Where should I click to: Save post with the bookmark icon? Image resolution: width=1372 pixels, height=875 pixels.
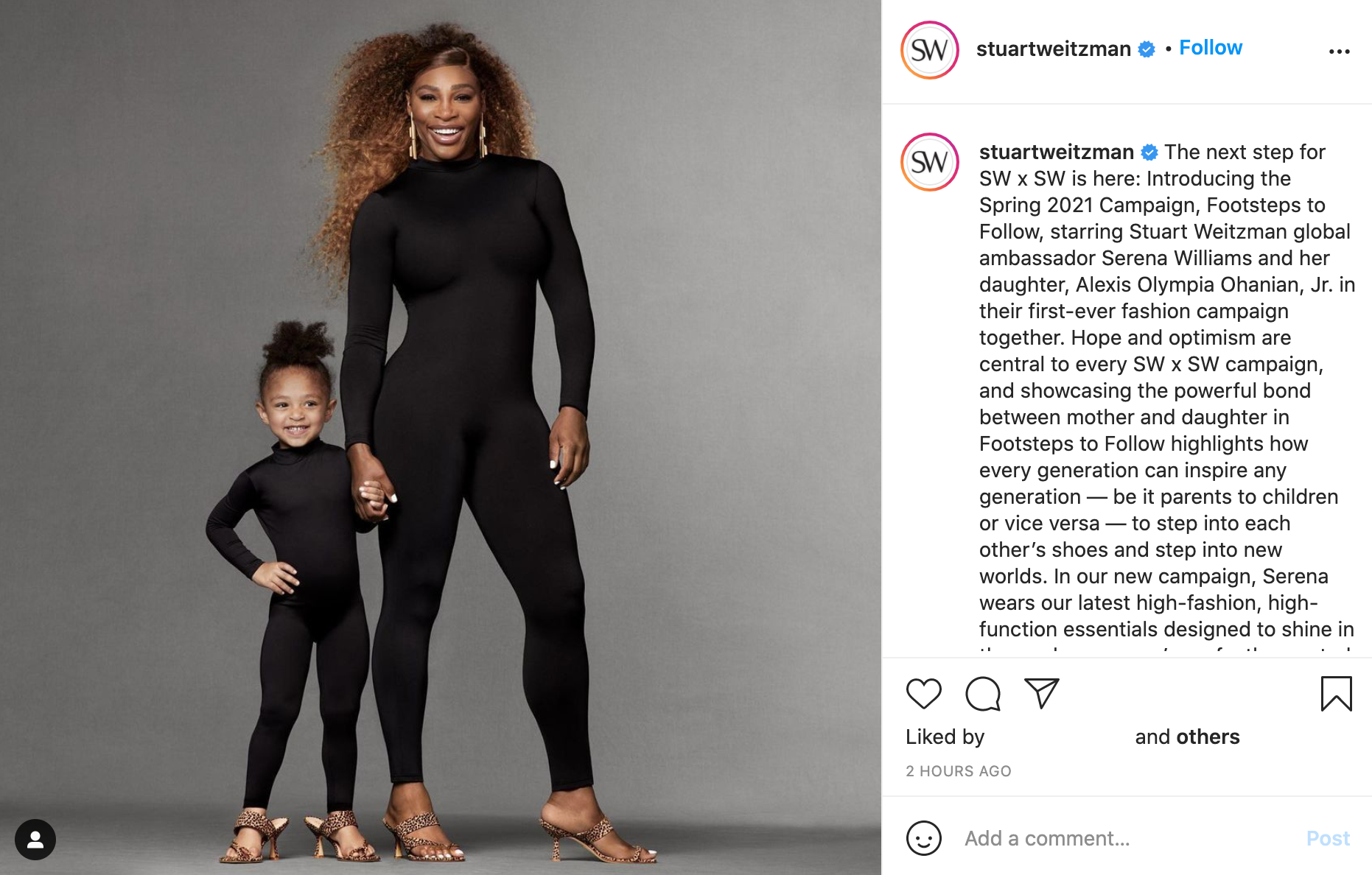[x=1336, y=694]
